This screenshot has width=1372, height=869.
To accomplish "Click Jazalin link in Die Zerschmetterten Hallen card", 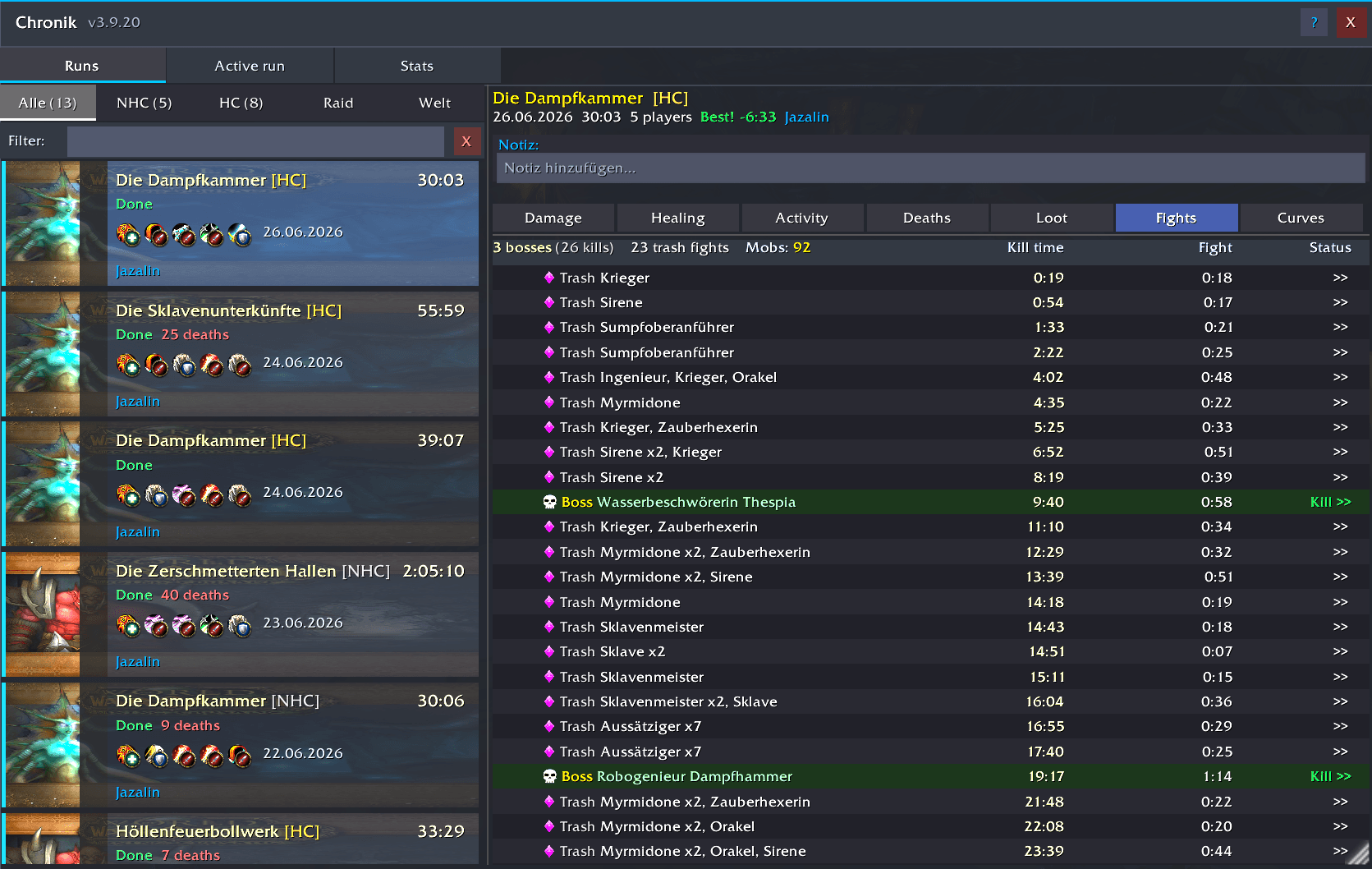I will point(138,662).
